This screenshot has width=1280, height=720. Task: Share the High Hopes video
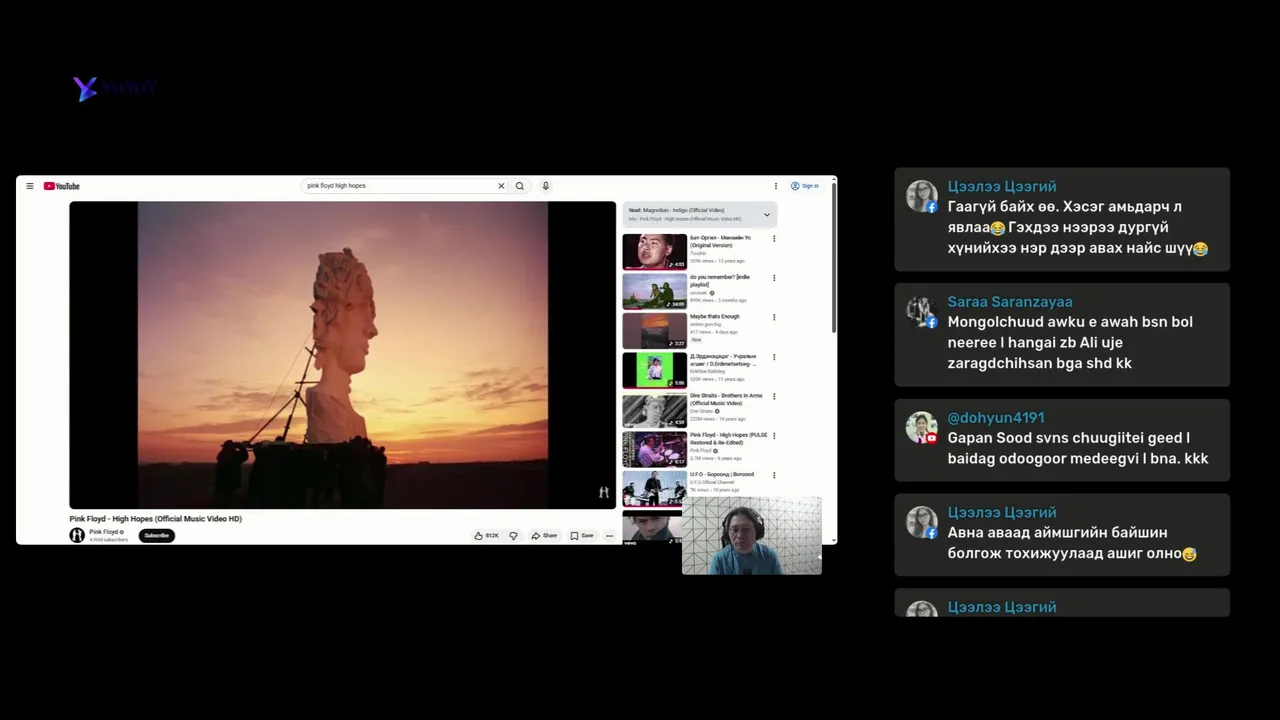tap(545, 536)
